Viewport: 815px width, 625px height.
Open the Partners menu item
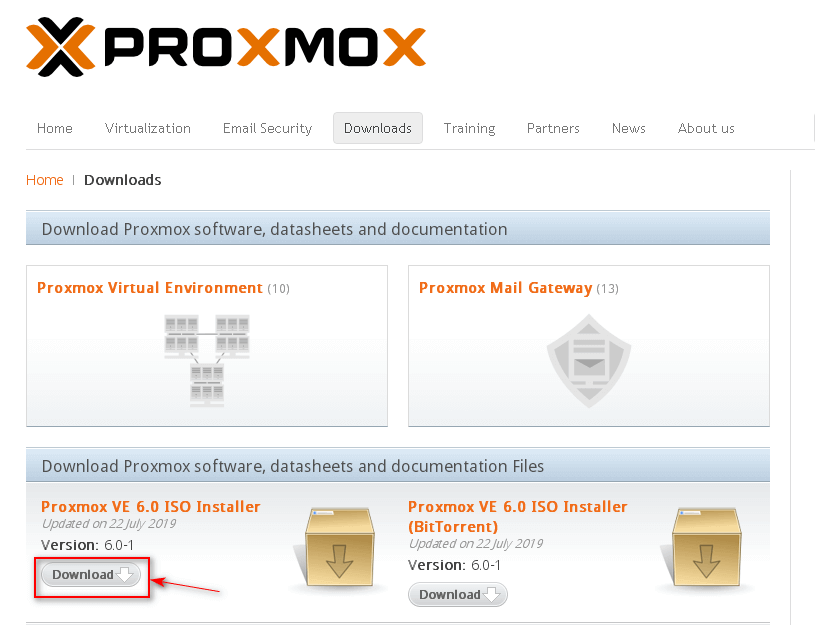click(553, 128)
